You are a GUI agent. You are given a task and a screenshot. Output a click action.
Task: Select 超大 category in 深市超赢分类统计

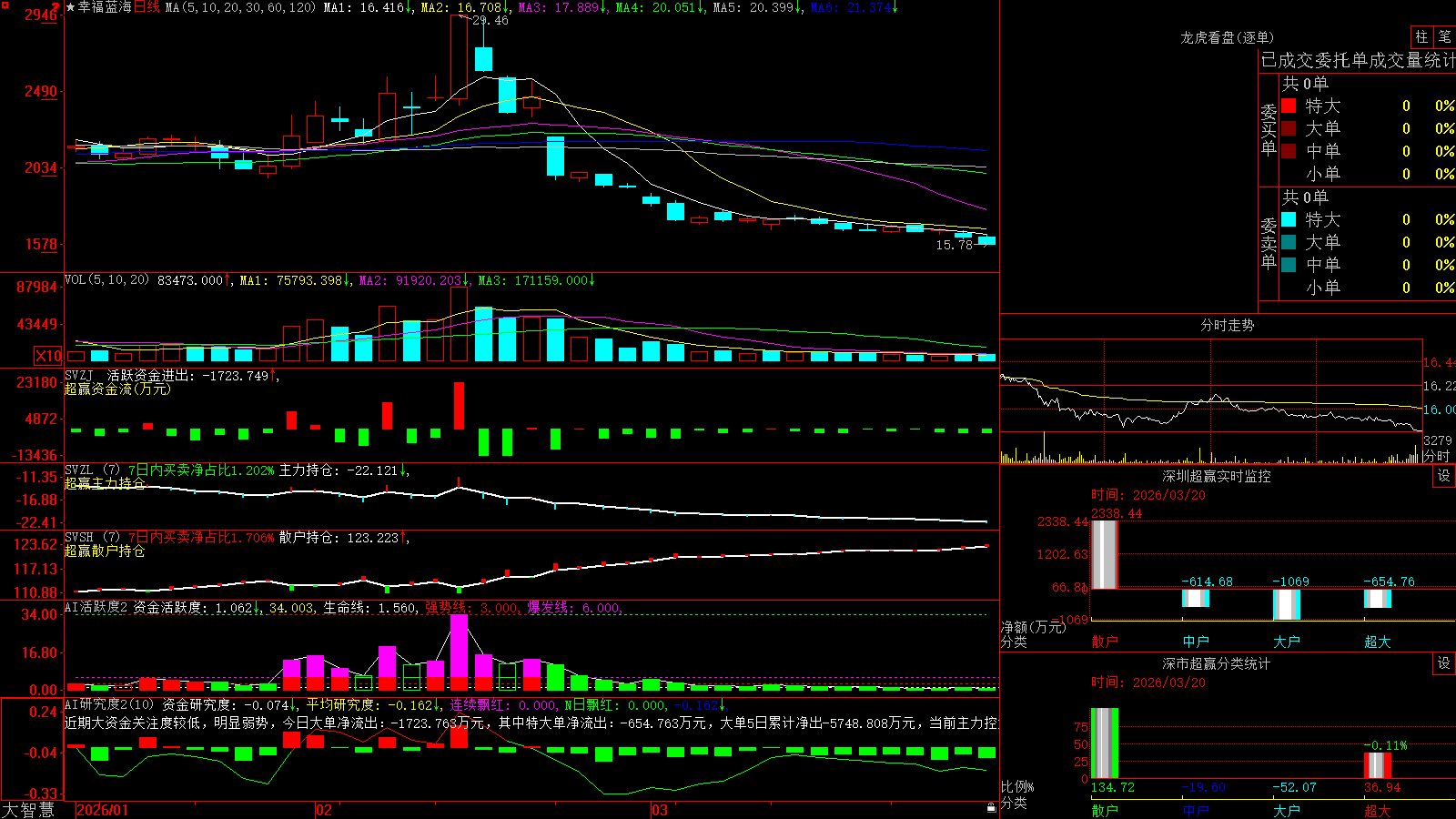point(1378,811)
